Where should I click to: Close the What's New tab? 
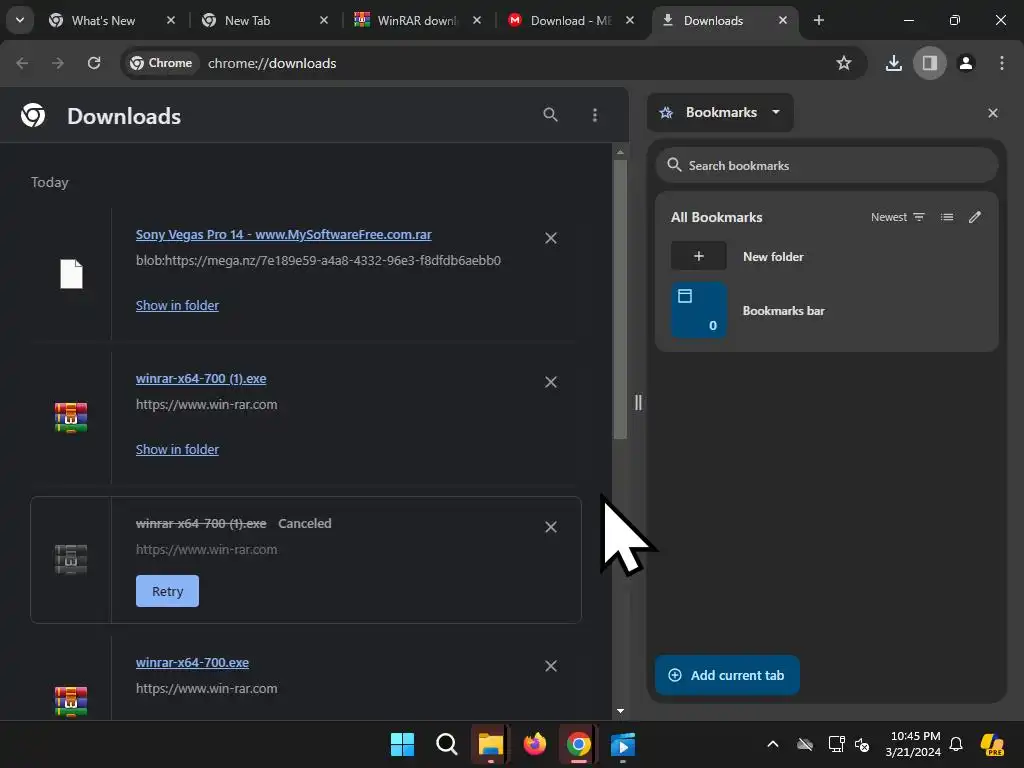point(171,21)
